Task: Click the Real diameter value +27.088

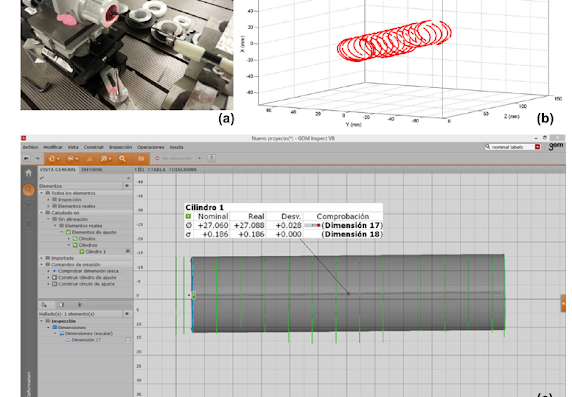Action: (x=249, y=225)
